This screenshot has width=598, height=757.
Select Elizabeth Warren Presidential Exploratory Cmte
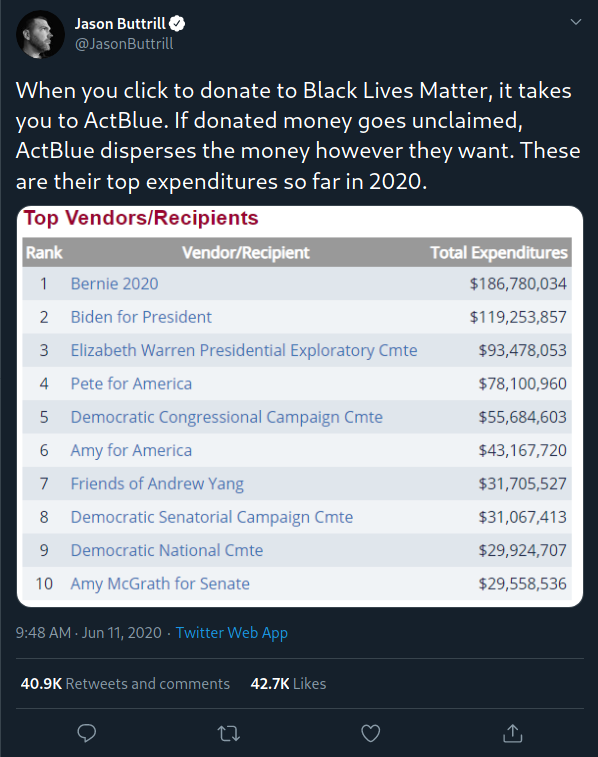click(x=244, y=350)
